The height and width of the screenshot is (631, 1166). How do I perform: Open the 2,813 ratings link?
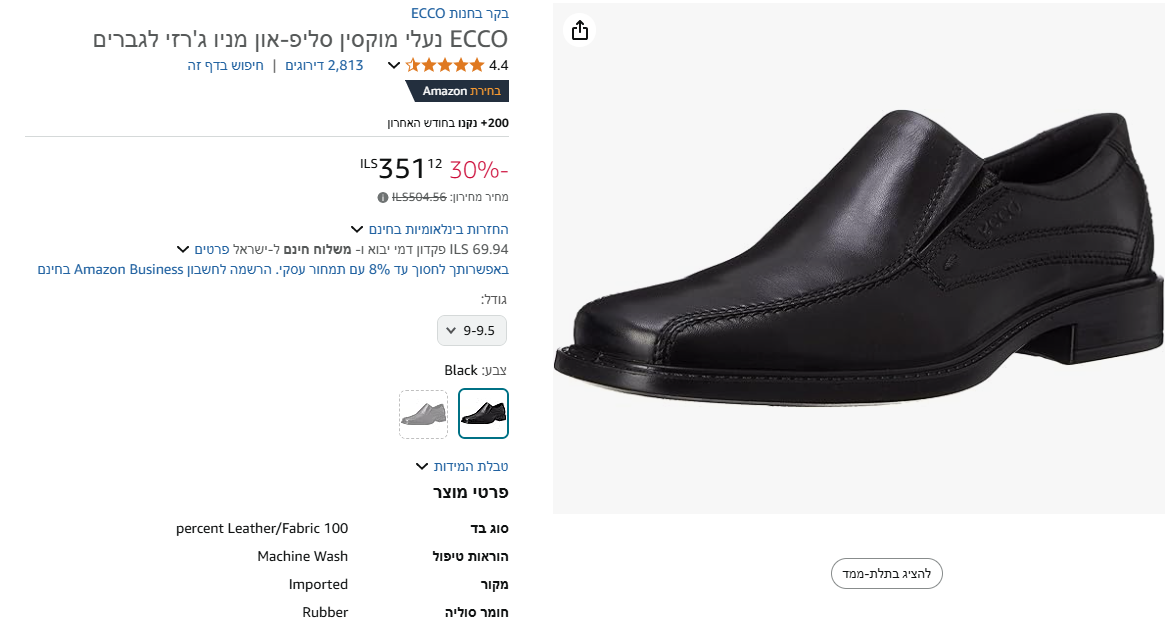pos(322,65)
